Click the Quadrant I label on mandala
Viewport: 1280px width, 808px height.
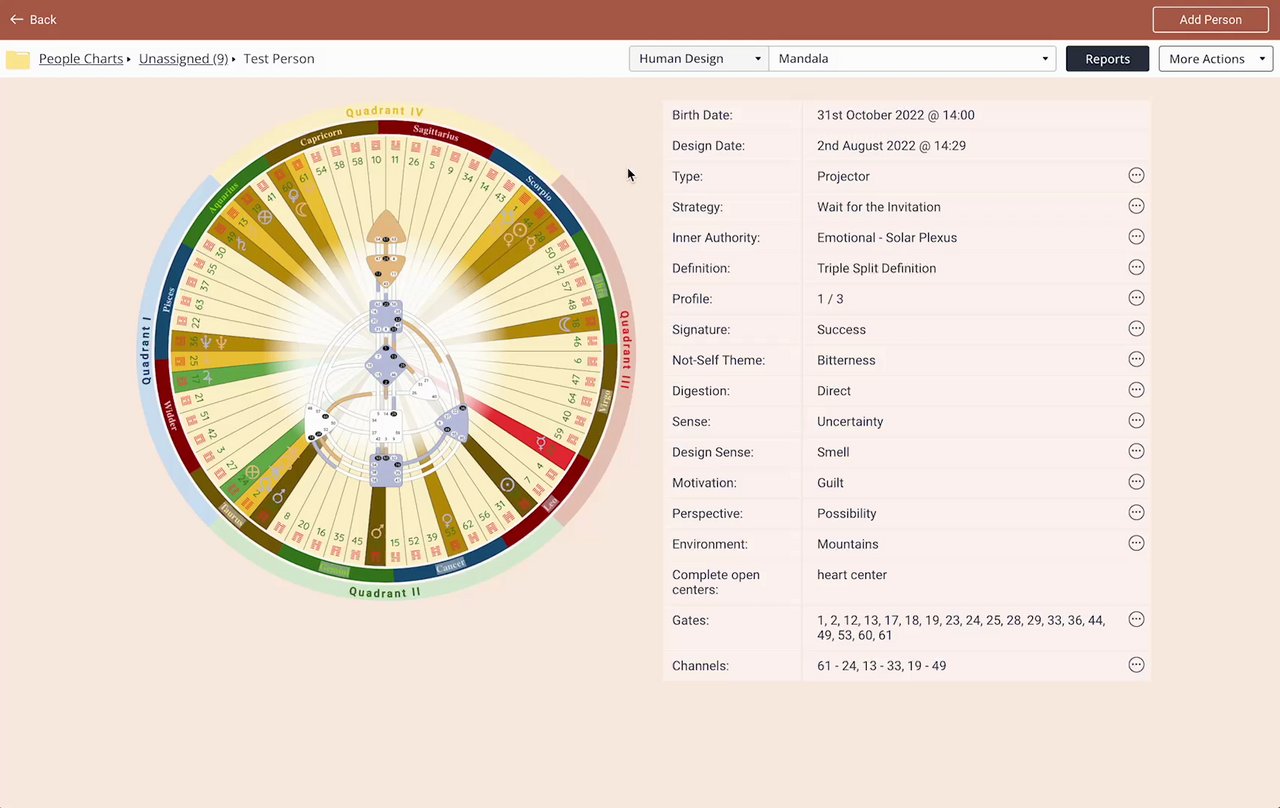tap(147, 349)
